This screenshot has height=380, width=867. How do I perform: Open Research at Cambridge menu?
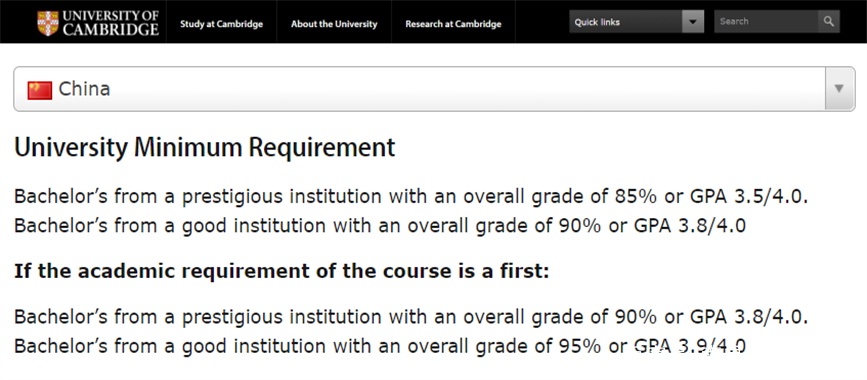453,24
